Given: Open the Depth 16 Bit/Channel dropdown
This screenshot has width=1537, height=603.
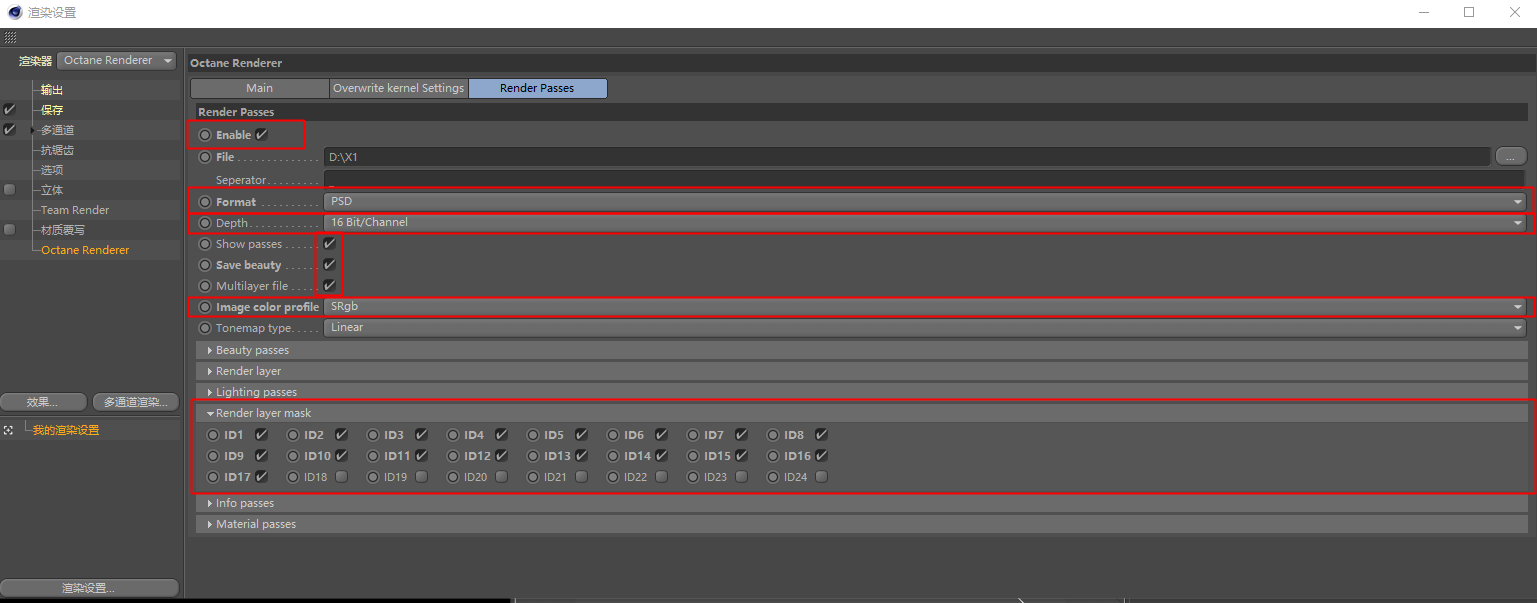Looking at the screenshot, I should point(925,223).
